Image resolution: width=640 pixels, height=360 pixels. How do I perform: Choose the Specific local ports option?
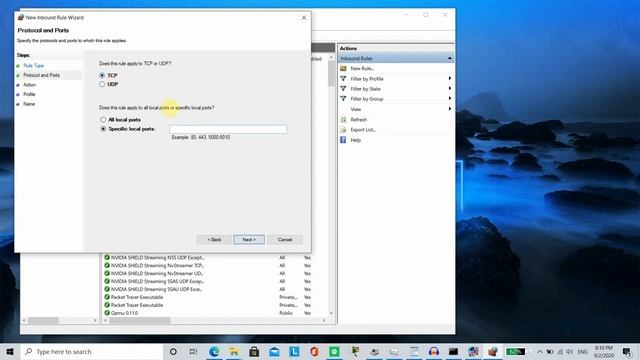coord(103,129)
